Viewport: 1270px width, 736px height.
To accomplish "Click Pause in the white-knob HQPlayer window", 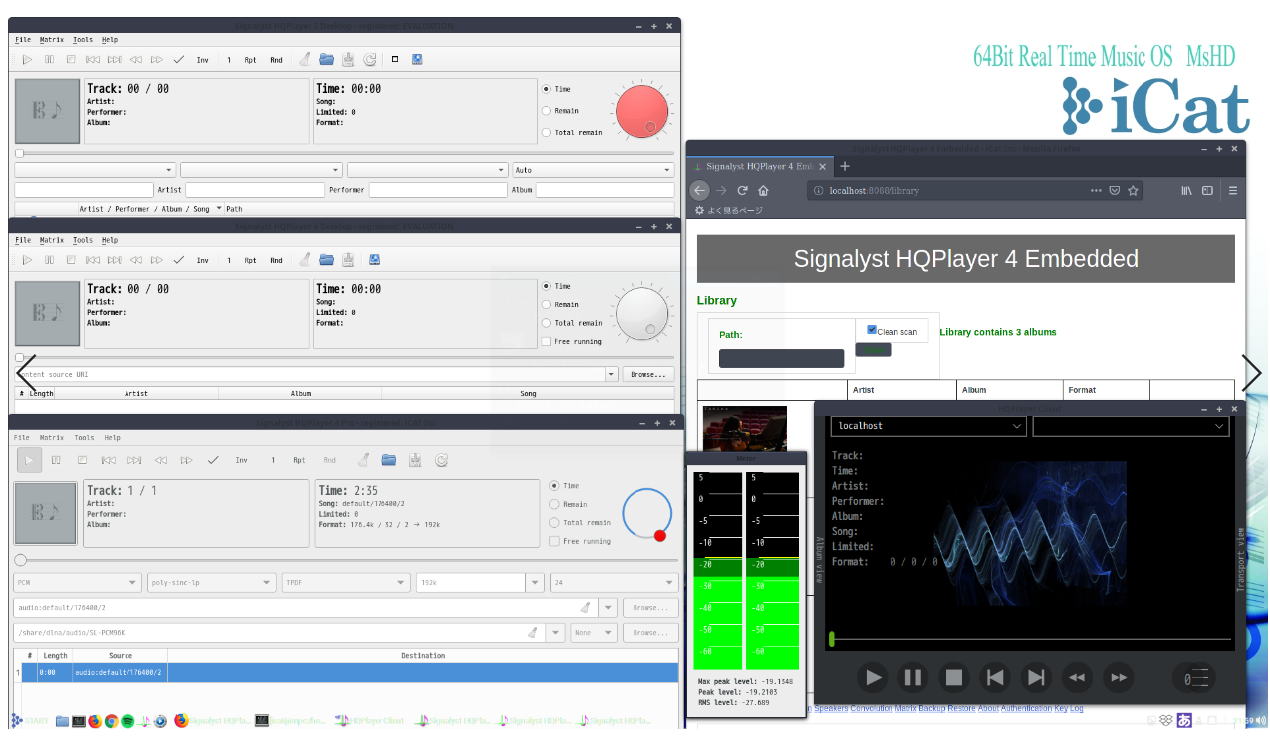I will [x=49, y=260].
